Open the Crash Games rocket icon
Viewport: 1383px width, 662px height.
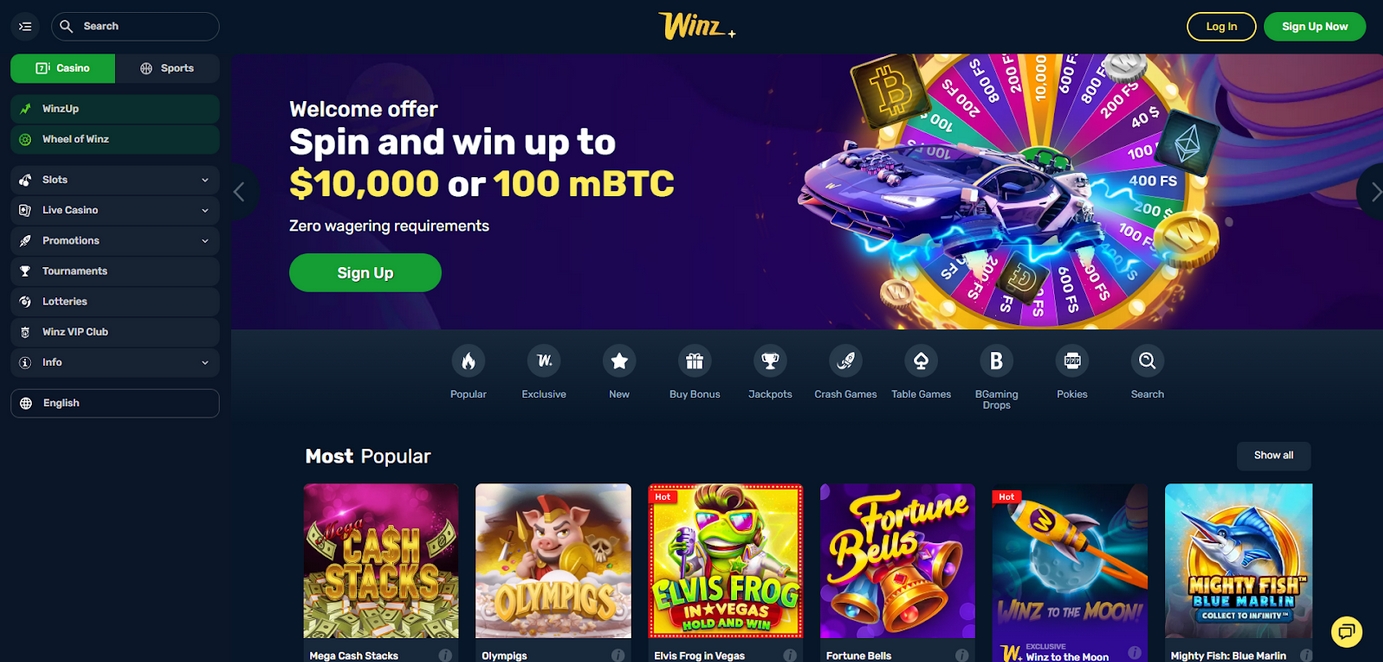[846, 361]
